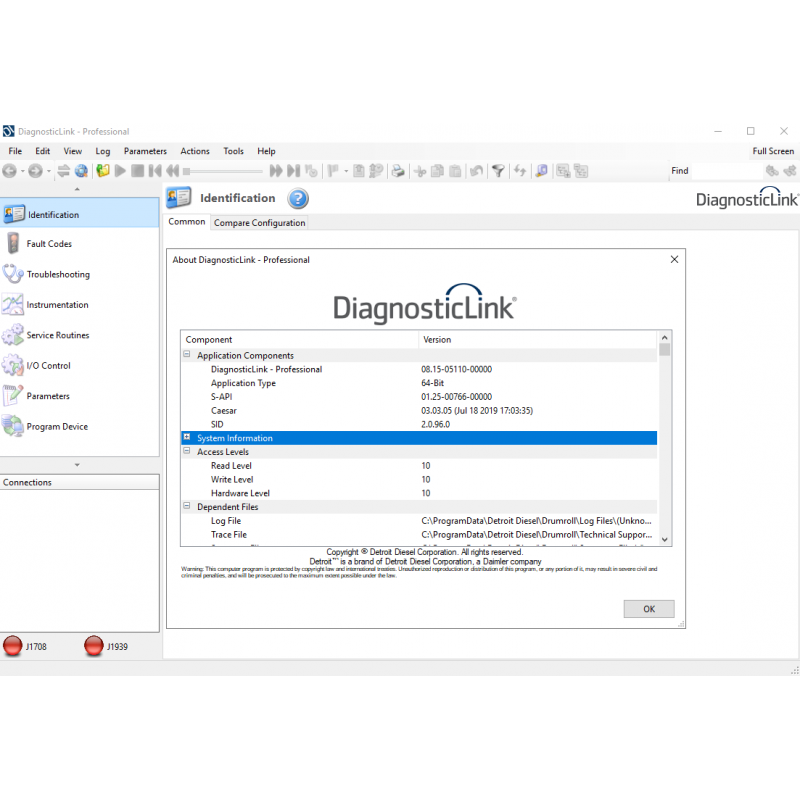The height and width of the screenshot is (800, 800).
Task: Click the open log folder icon
Action: (103, 171)
